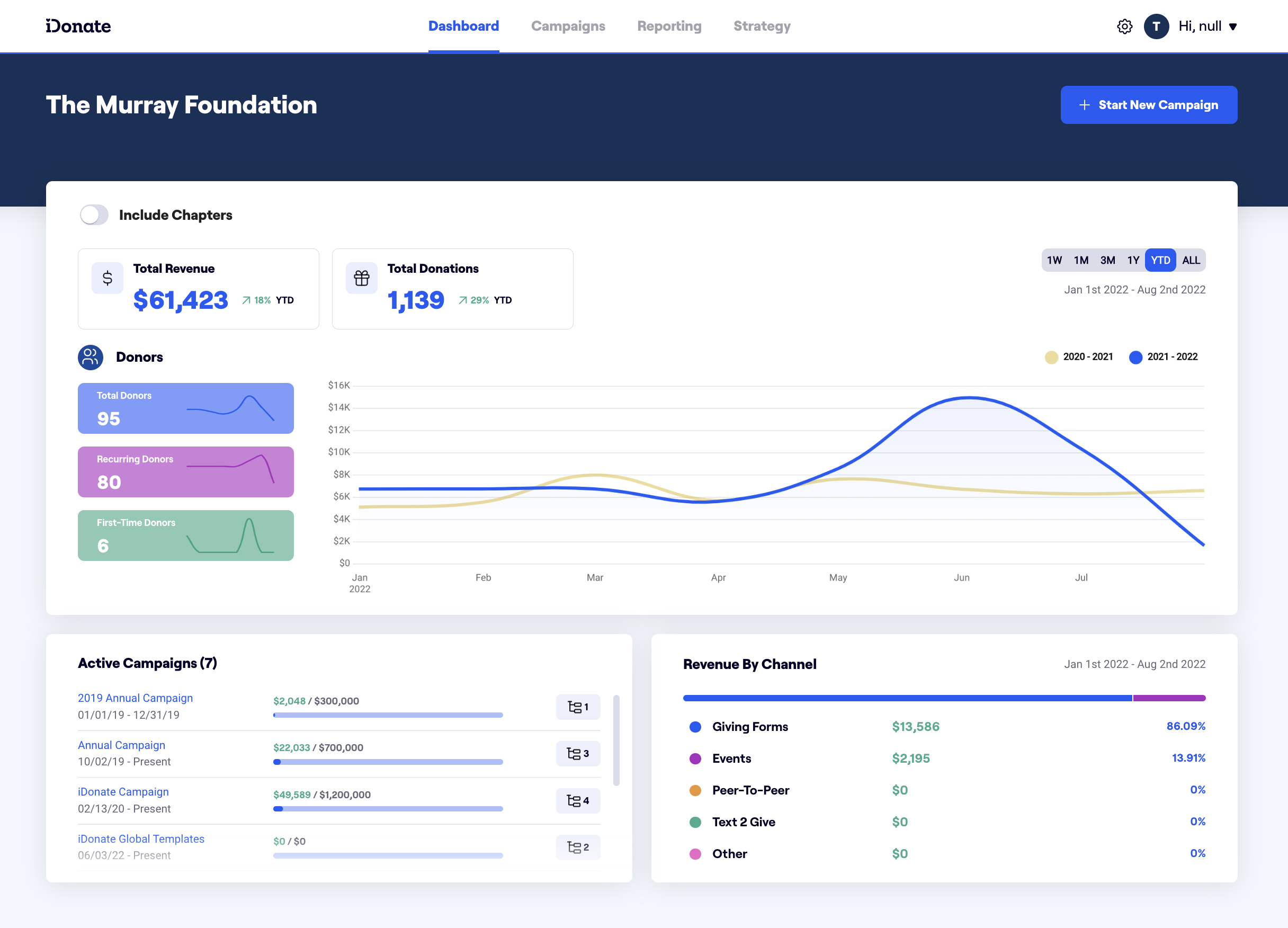Click the Total Revenue dollar icon
The height and width of the screenshot is (928, 1288).
click(x=107, y=277)
